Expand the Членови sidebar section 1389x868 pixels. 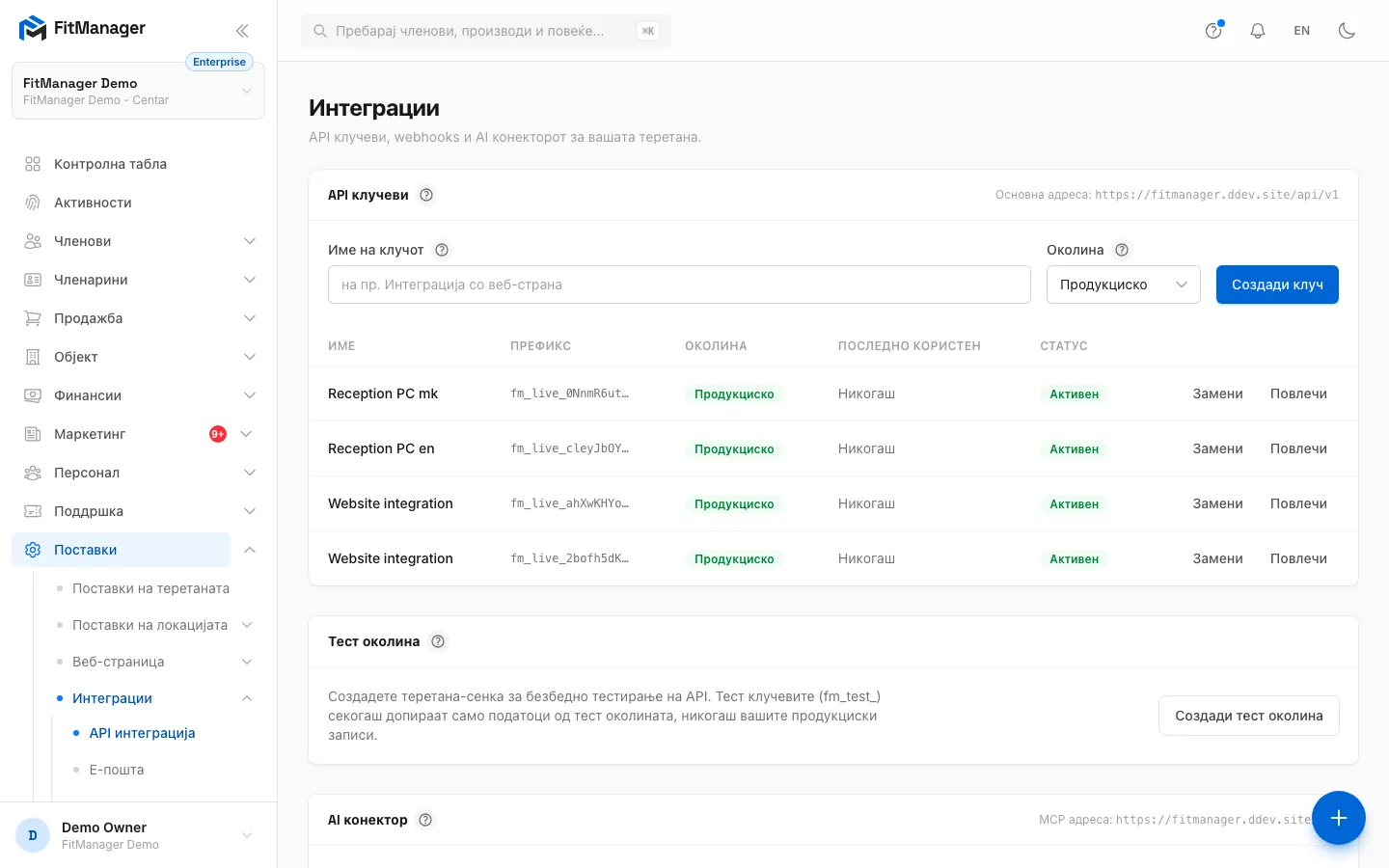pyautogui.click(x=140, y=241)
